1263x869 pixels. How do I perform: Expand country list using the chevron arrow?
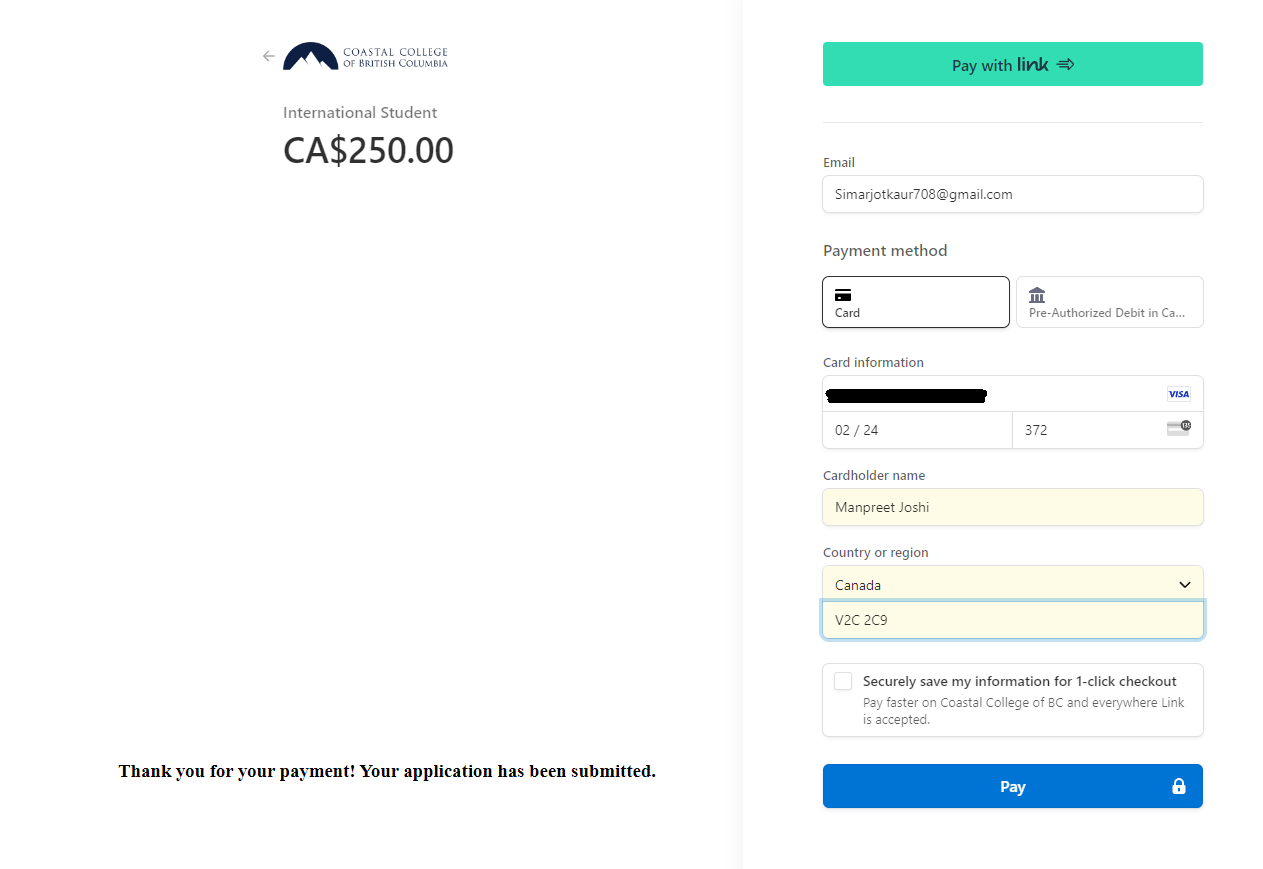(x=1185, y=585)
